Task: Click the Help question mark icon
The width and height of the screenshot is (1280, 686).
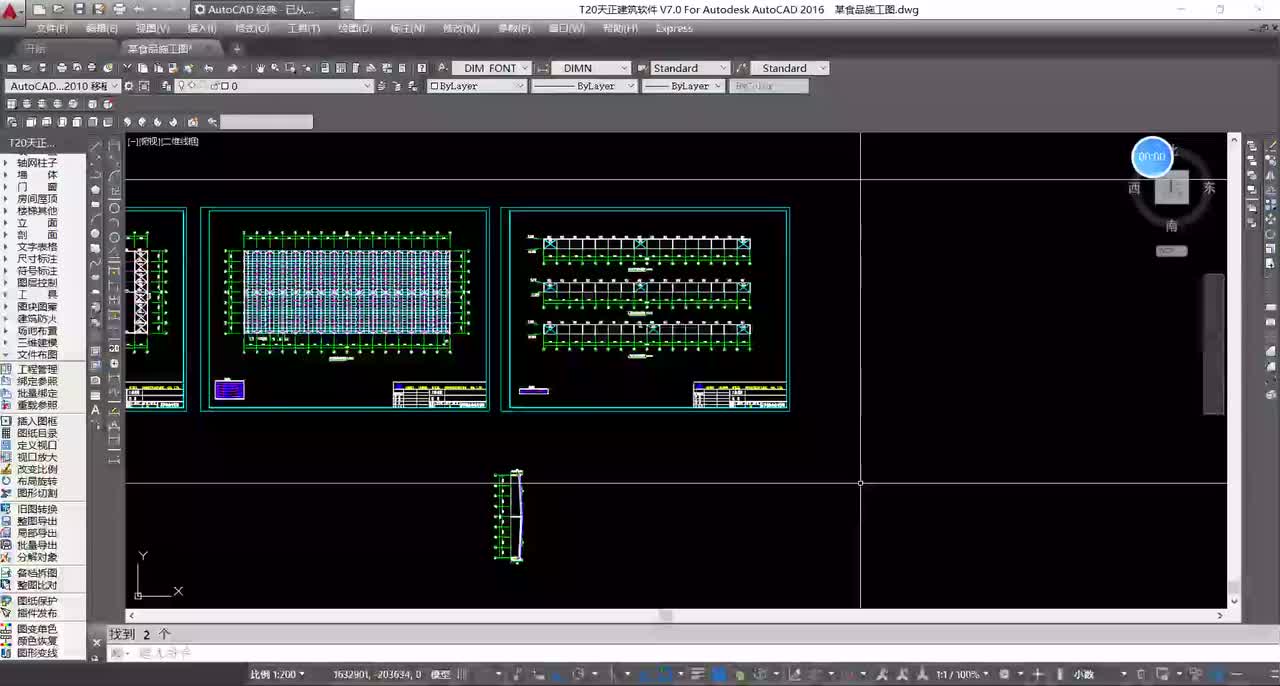Action: tap(421, 68)
